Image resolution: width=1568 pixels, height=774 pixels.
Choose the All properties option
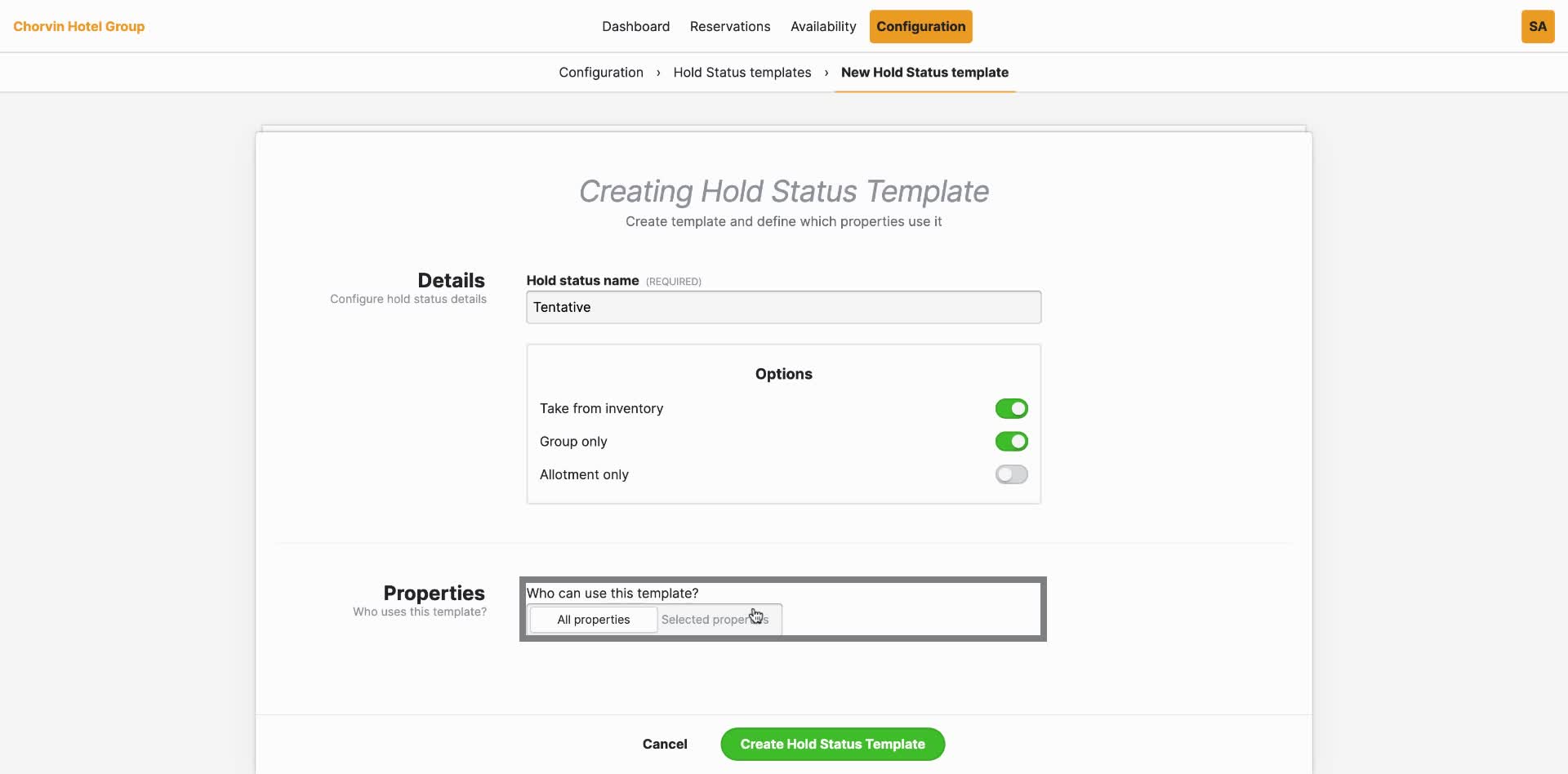(x=593, y=619)
